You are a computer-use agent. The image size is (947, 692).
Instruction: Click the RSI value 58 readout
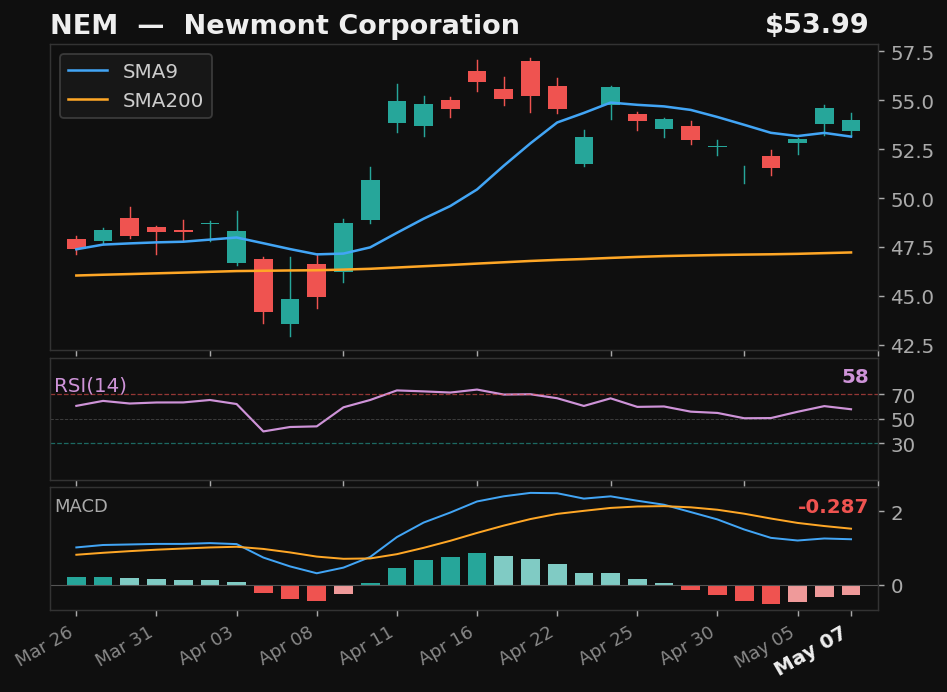[855, 376]
